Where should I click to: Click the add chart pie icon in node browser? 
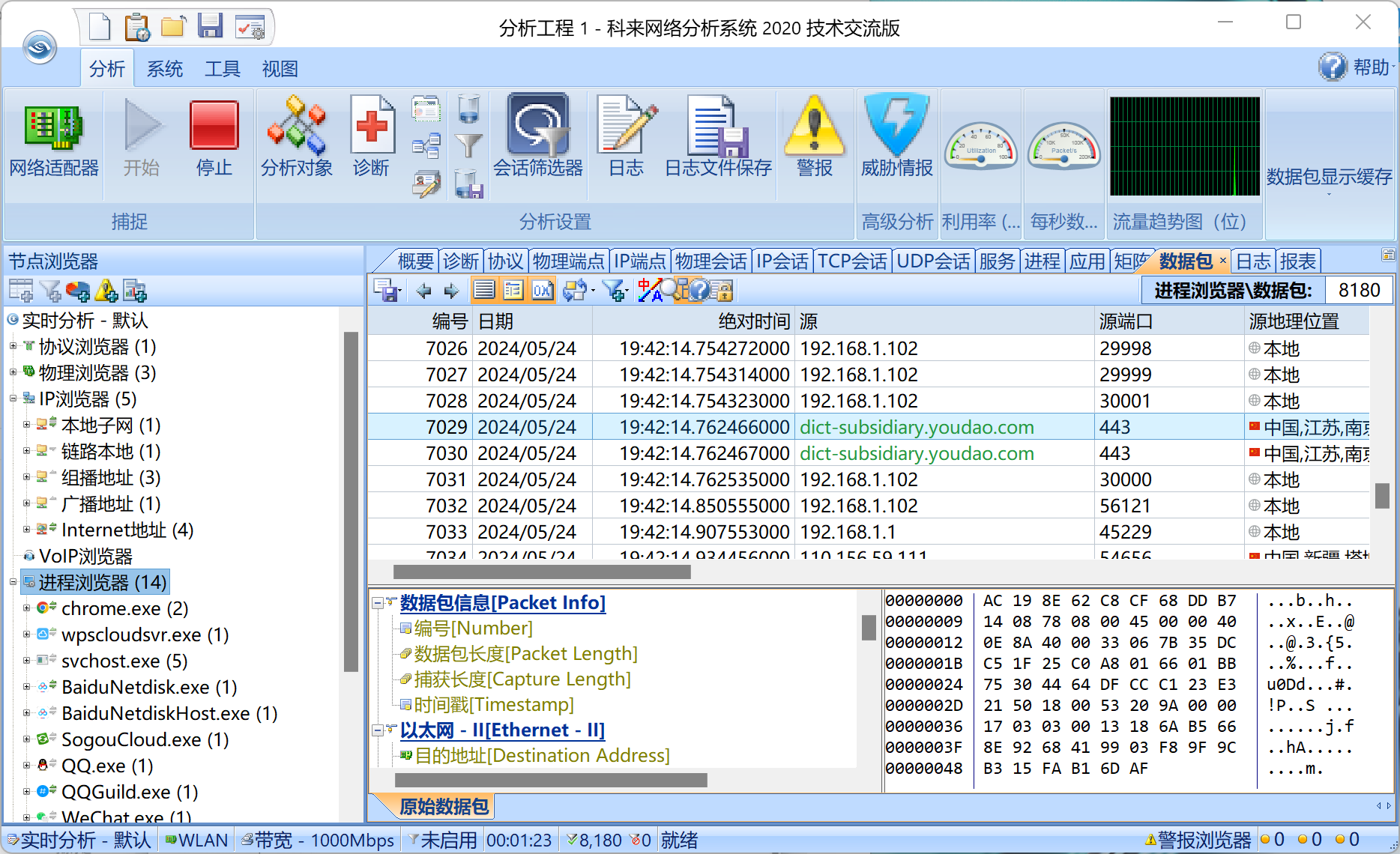(x=78, y=291)
